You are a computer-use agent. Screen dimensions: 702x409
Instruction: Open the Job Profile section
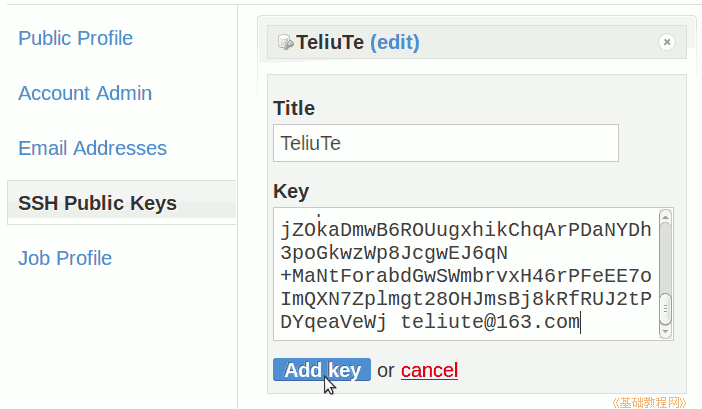coord(65,258)
